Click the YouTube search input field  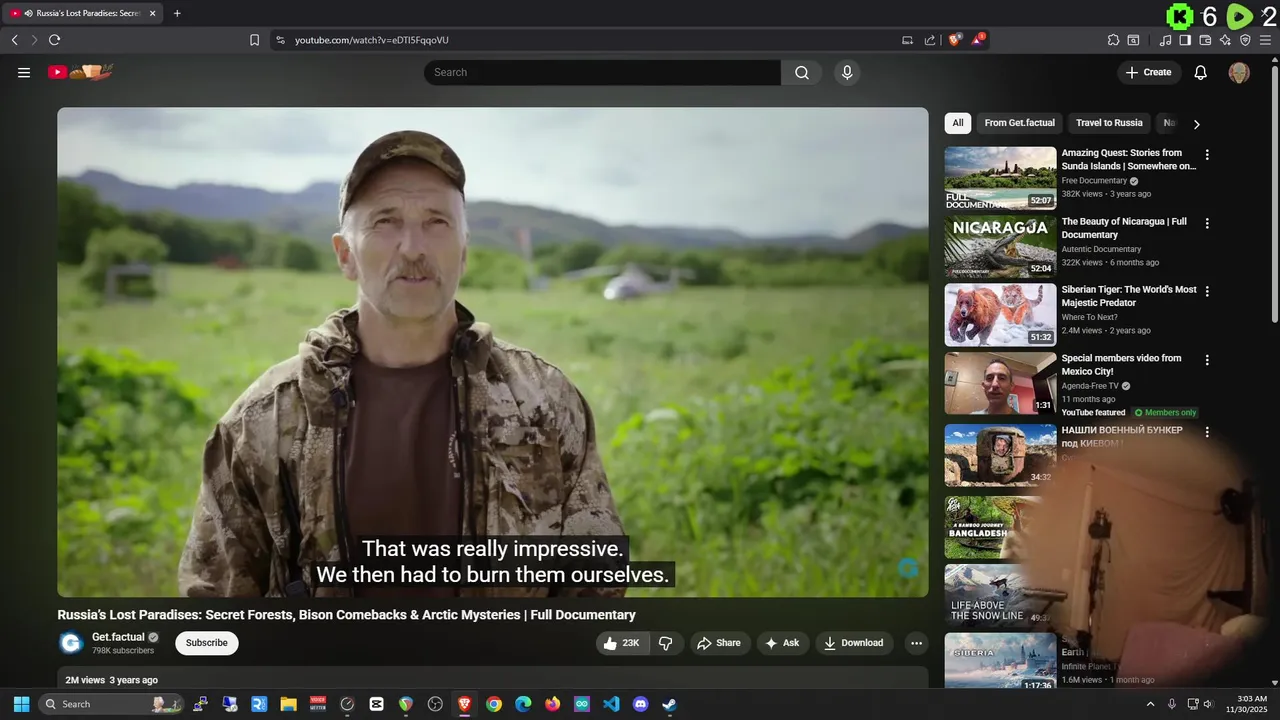point(602,72)
